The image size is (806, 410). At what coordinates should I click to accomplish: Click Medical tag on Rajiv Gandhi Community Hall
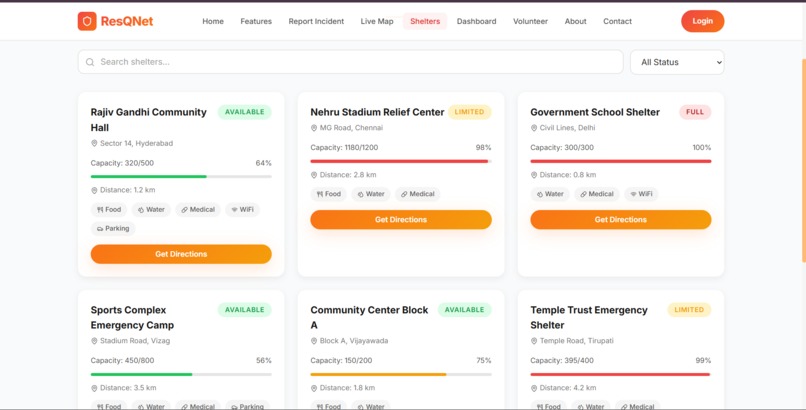pos(198,210)
